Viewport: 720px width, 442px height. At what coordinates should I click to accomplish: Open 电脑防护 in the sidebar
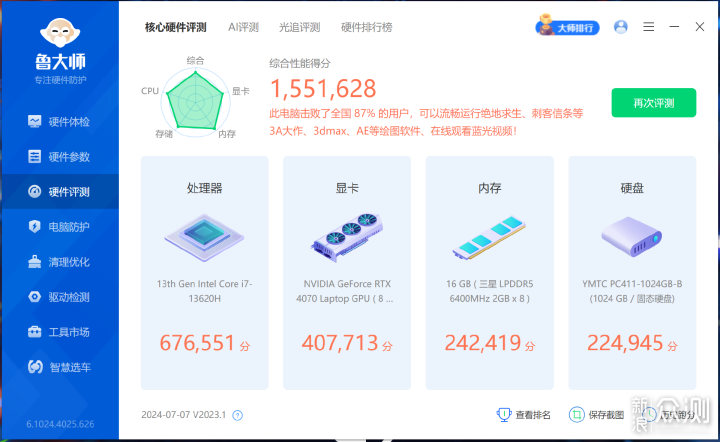[60, 226]
